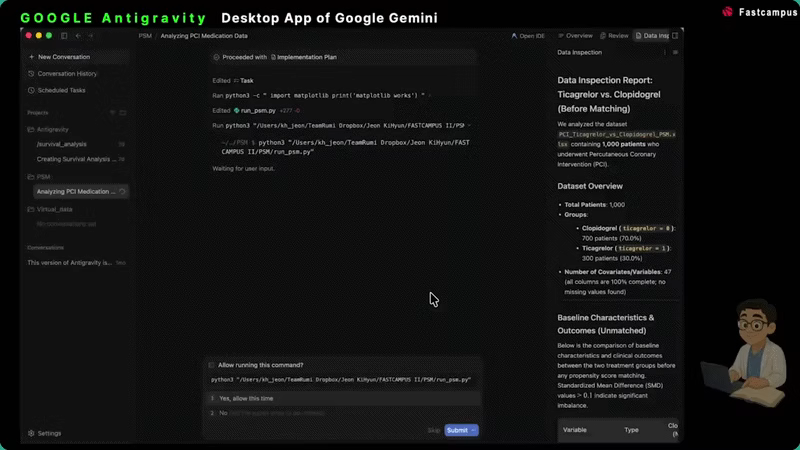Open Settings
Image resolution: width=800 pixels, height=450 pixels.
[45, 433]
